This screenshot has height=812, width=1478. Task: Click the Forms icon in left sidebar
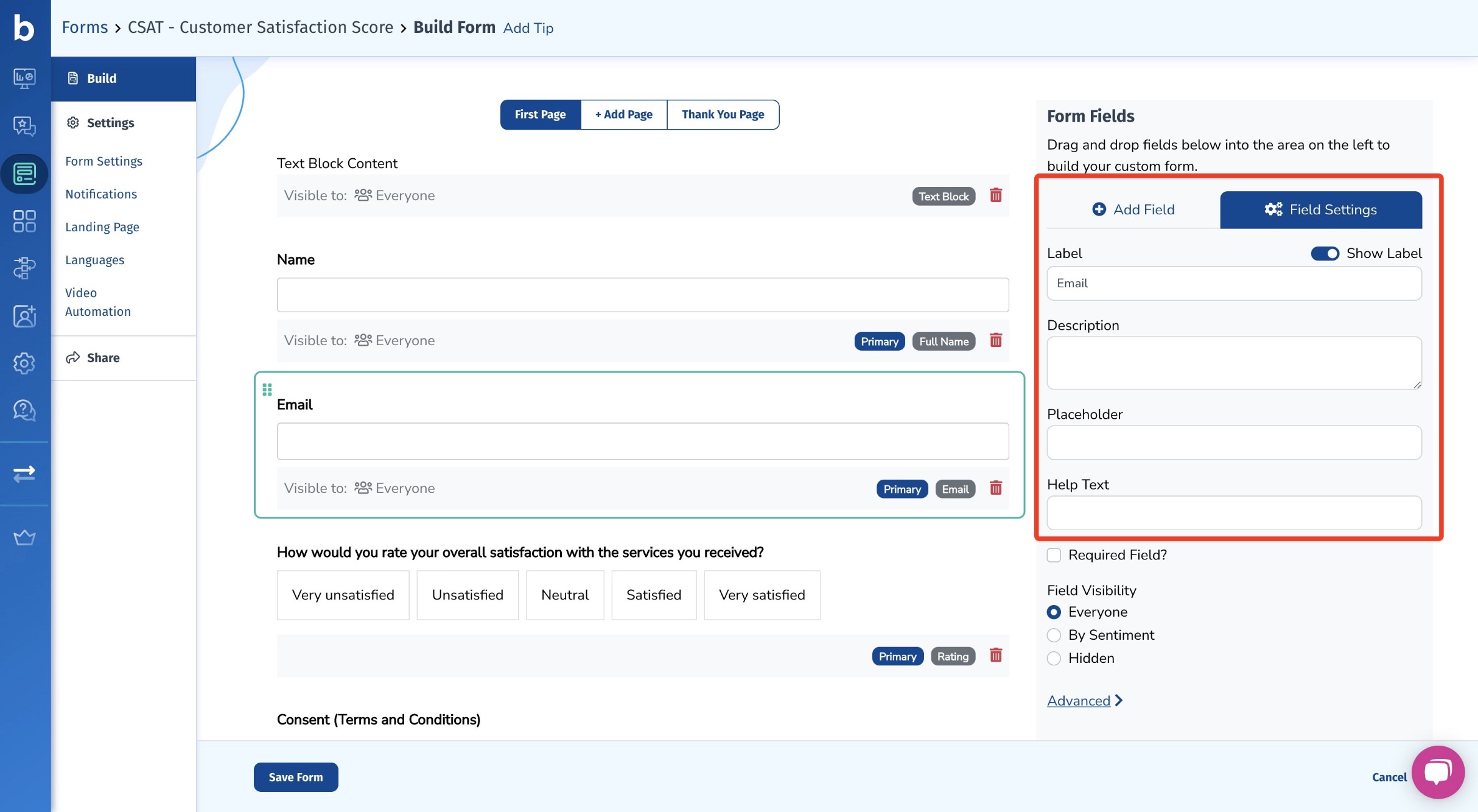click(24, 174)
